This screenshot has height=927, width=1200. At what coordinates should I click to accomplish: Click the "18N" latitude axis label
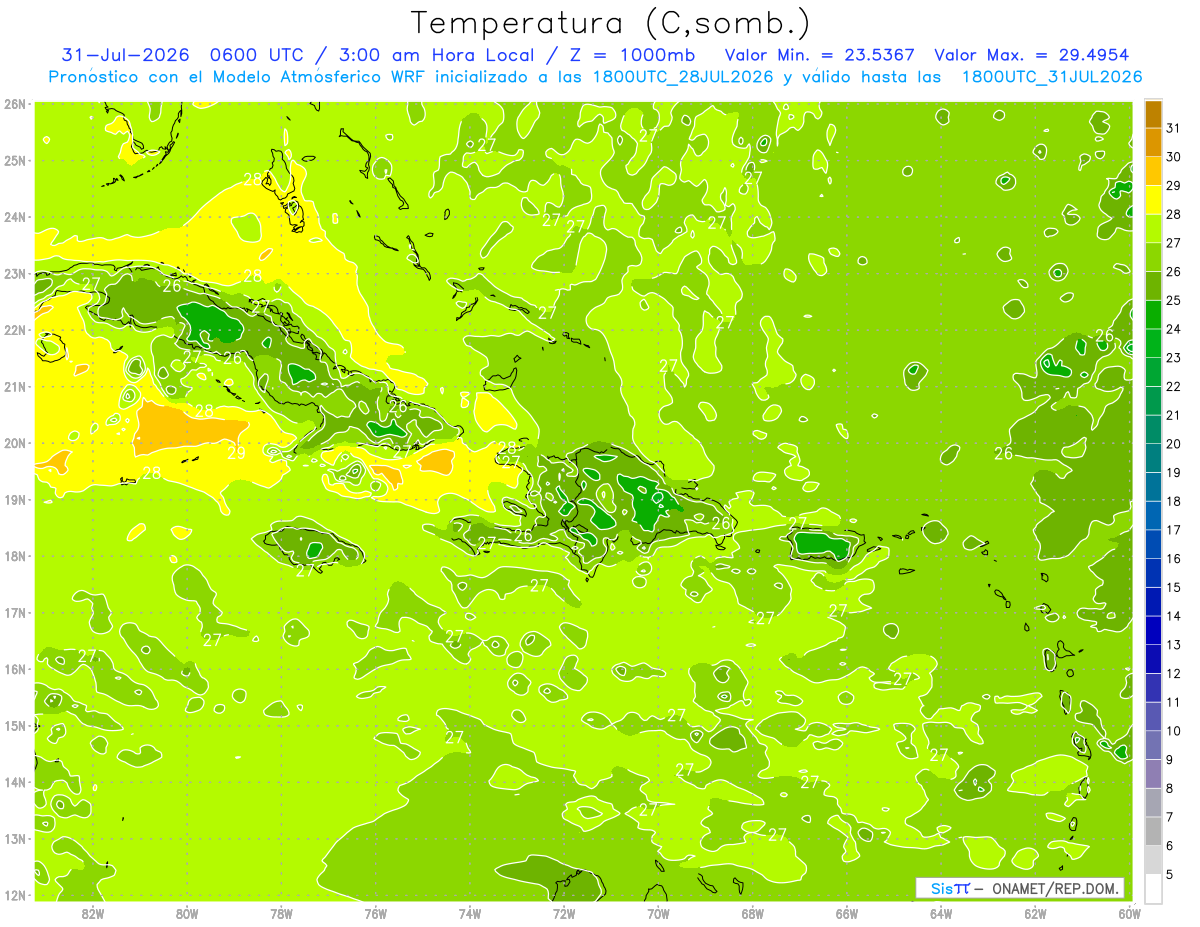(x=14, y=556)
